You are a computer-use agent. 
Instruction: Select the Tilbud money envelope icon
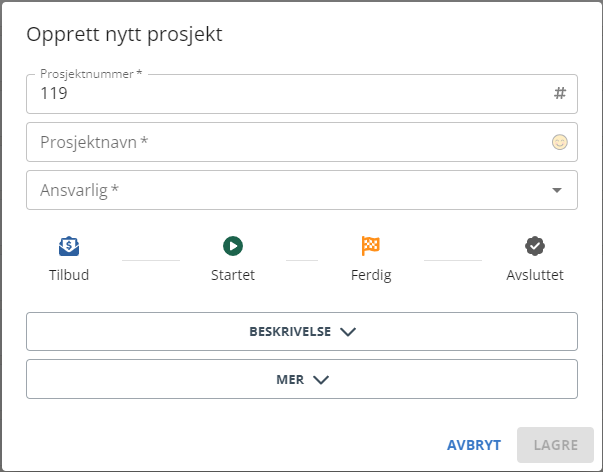click(69, 246)
